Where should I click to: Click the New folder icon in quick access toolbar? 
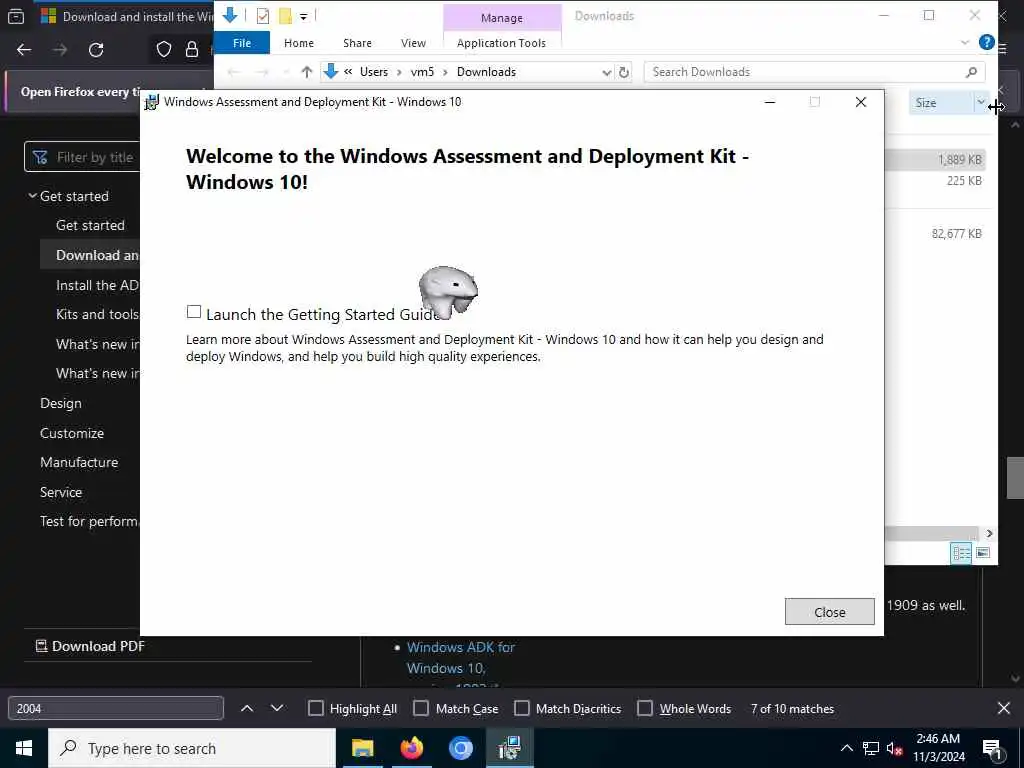(285, 16)
